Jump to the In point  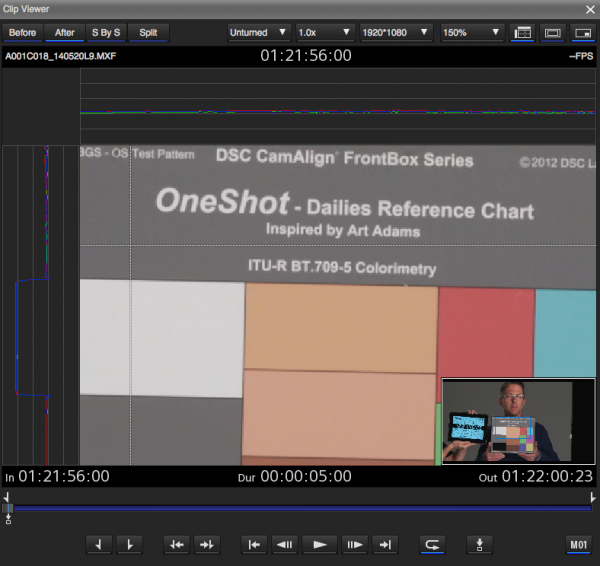(x=177, y=544)
